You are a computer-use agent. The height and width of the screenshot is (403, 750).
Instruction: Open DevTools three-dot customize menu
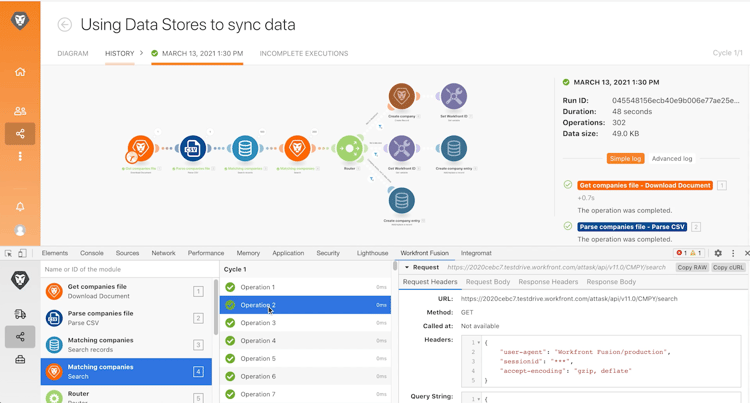pyautogui.click(x=733, y=253)
